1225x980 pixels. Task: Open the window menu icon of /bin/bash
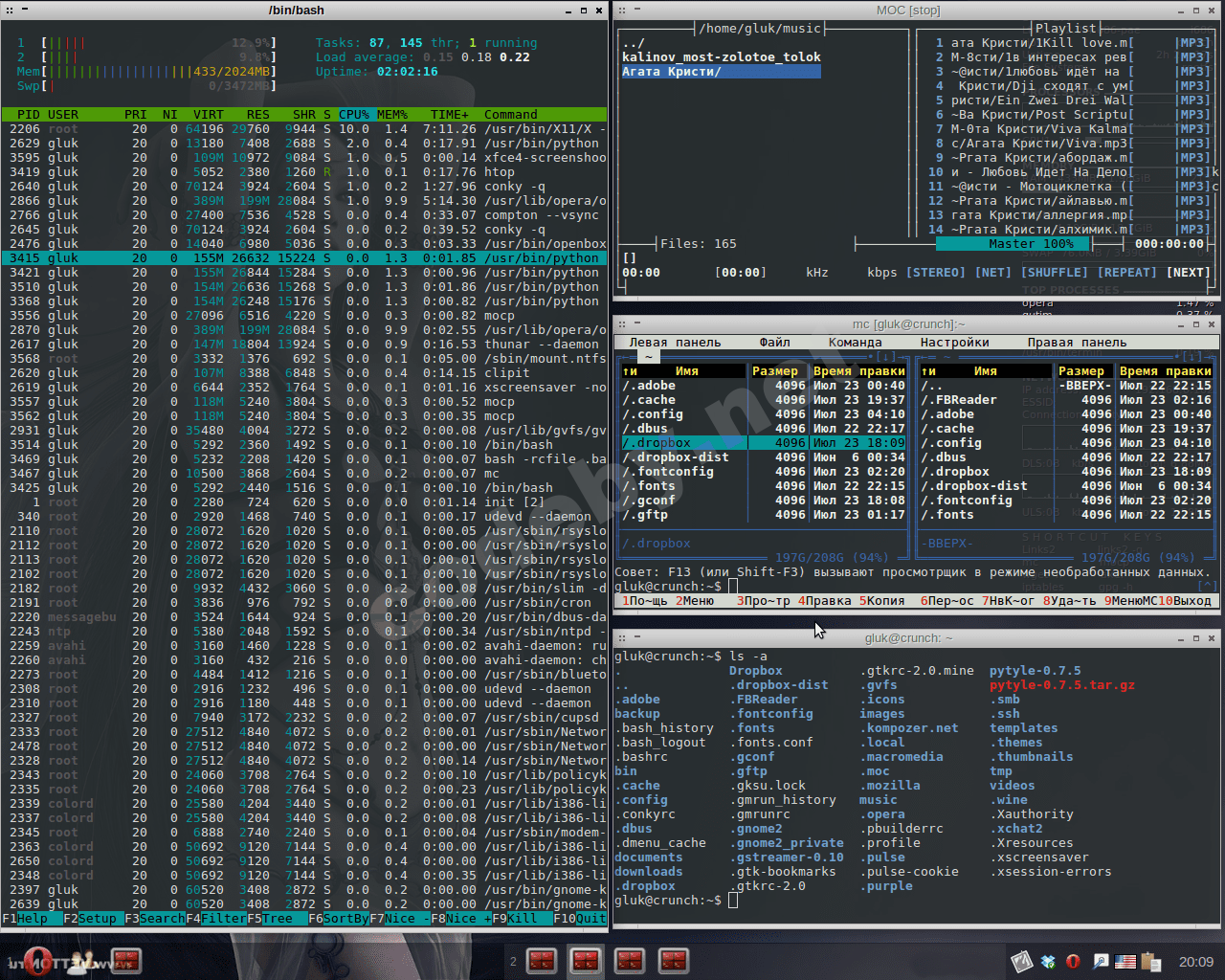9,10
